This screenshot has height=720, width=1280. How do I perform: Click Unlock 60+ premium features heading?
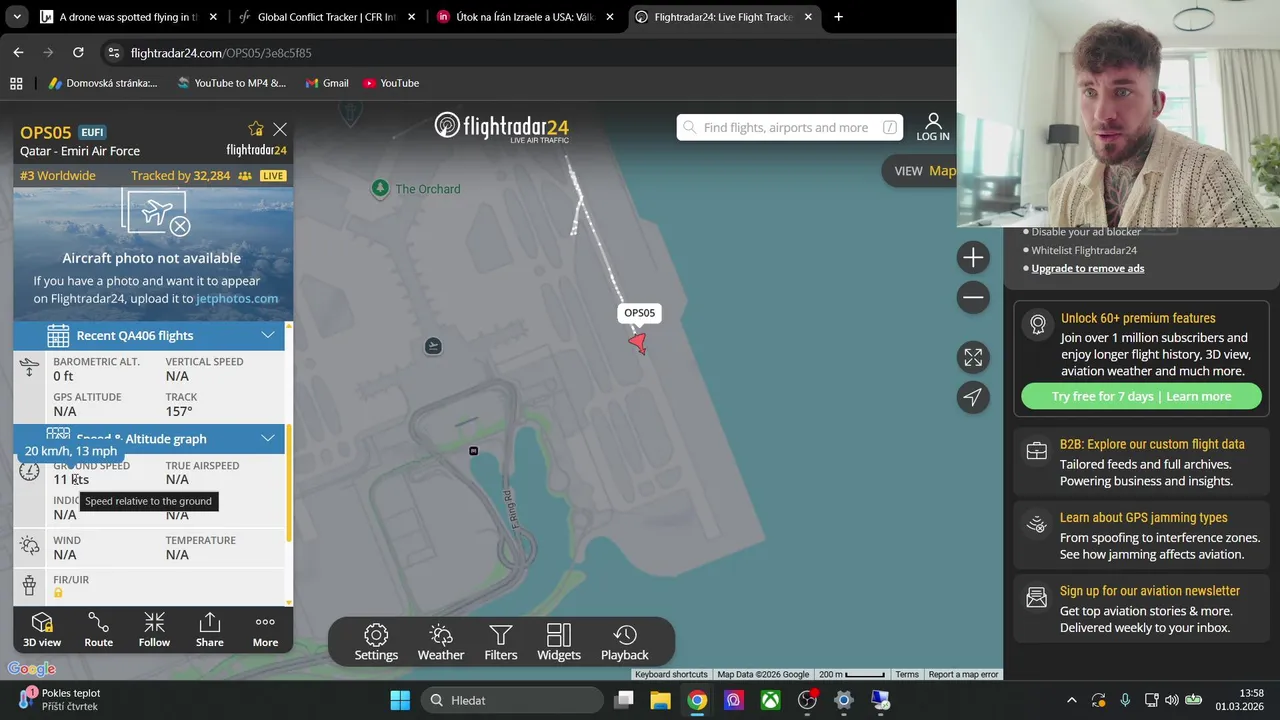[1138, 318]
